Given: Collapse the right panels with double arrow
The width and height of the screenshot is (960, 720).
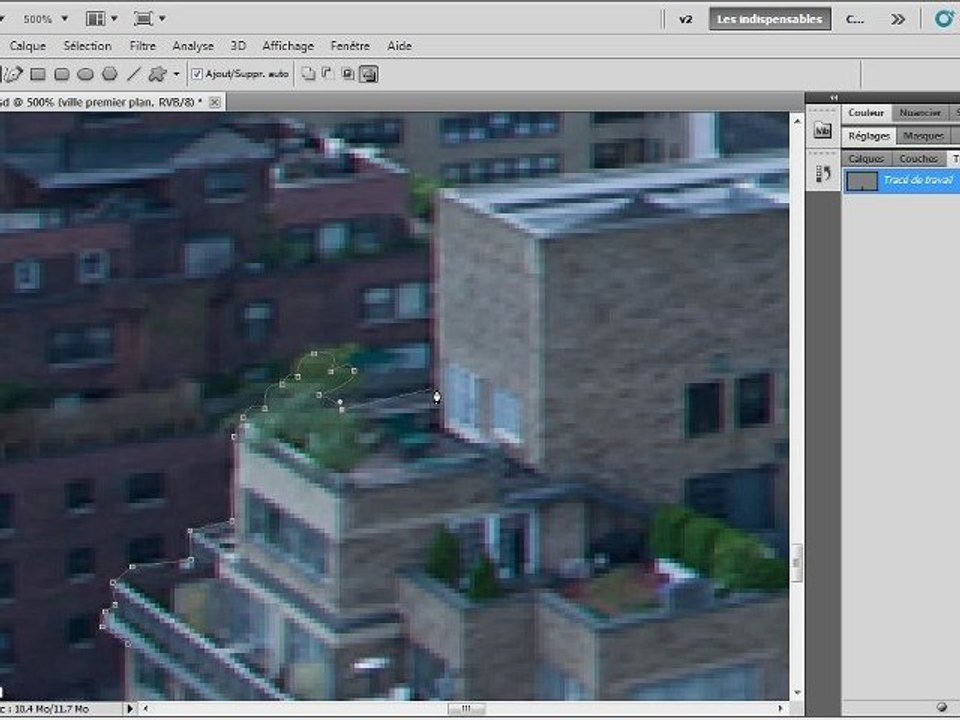Looking at the screenshot, I should pyautogui.click(x=834, y=97).
